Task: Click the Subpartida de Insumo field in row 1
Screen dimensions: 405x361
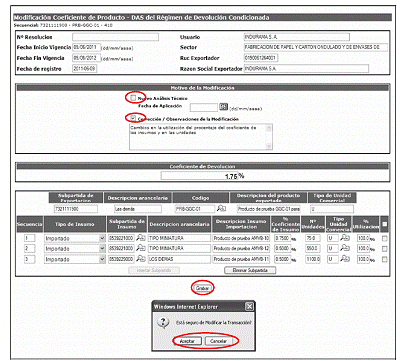Action: [121, 238]
